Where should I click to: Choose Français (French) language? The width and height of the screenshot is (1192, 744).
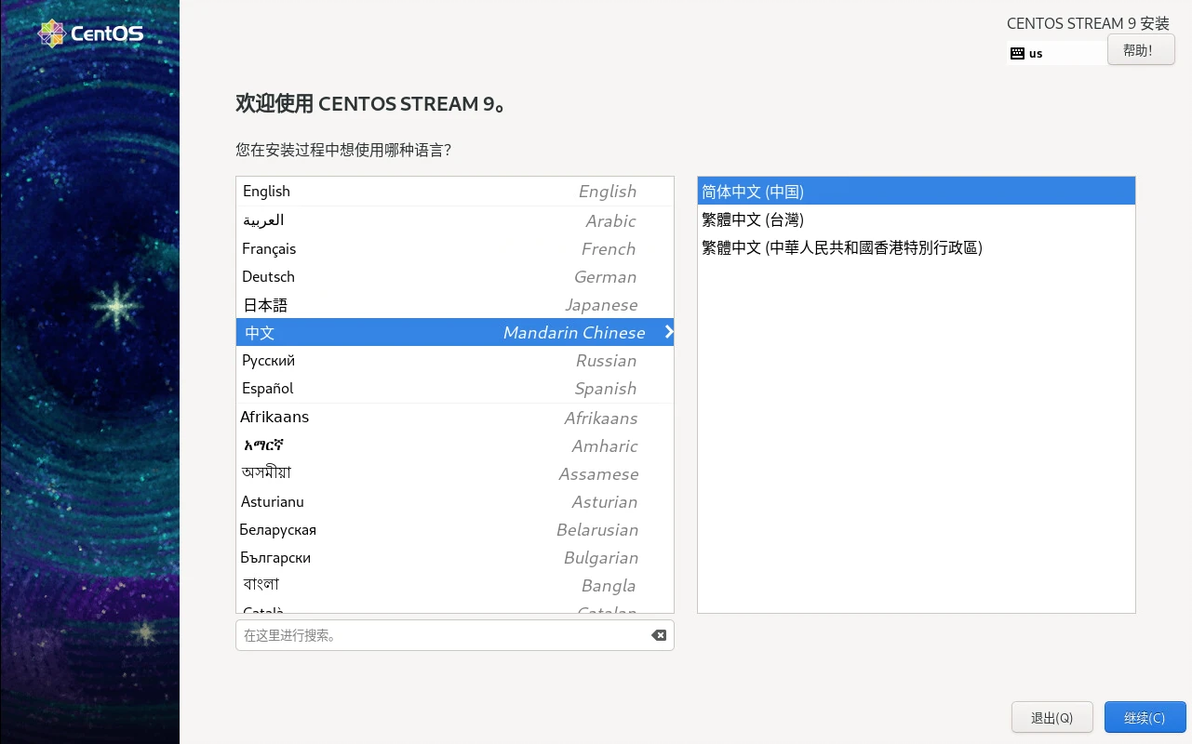pos(455,249)
